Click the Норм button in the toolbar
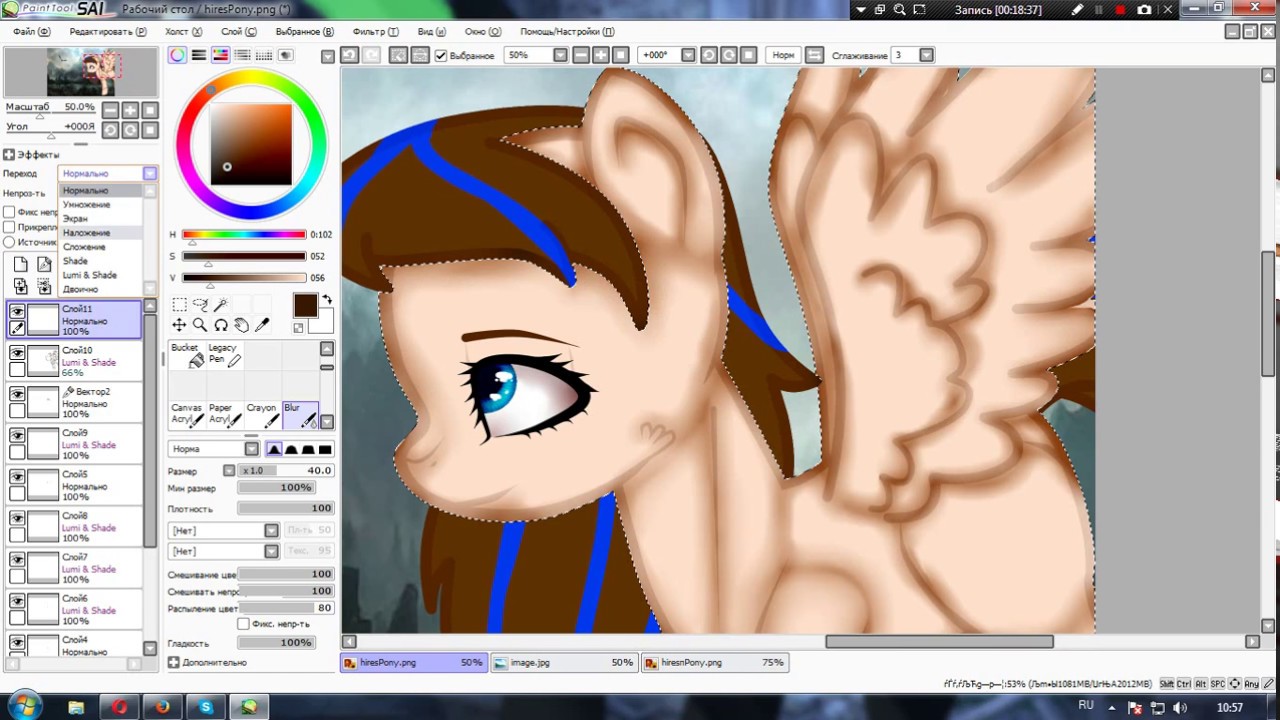1280x720 pixels. (x=783, y=55)
